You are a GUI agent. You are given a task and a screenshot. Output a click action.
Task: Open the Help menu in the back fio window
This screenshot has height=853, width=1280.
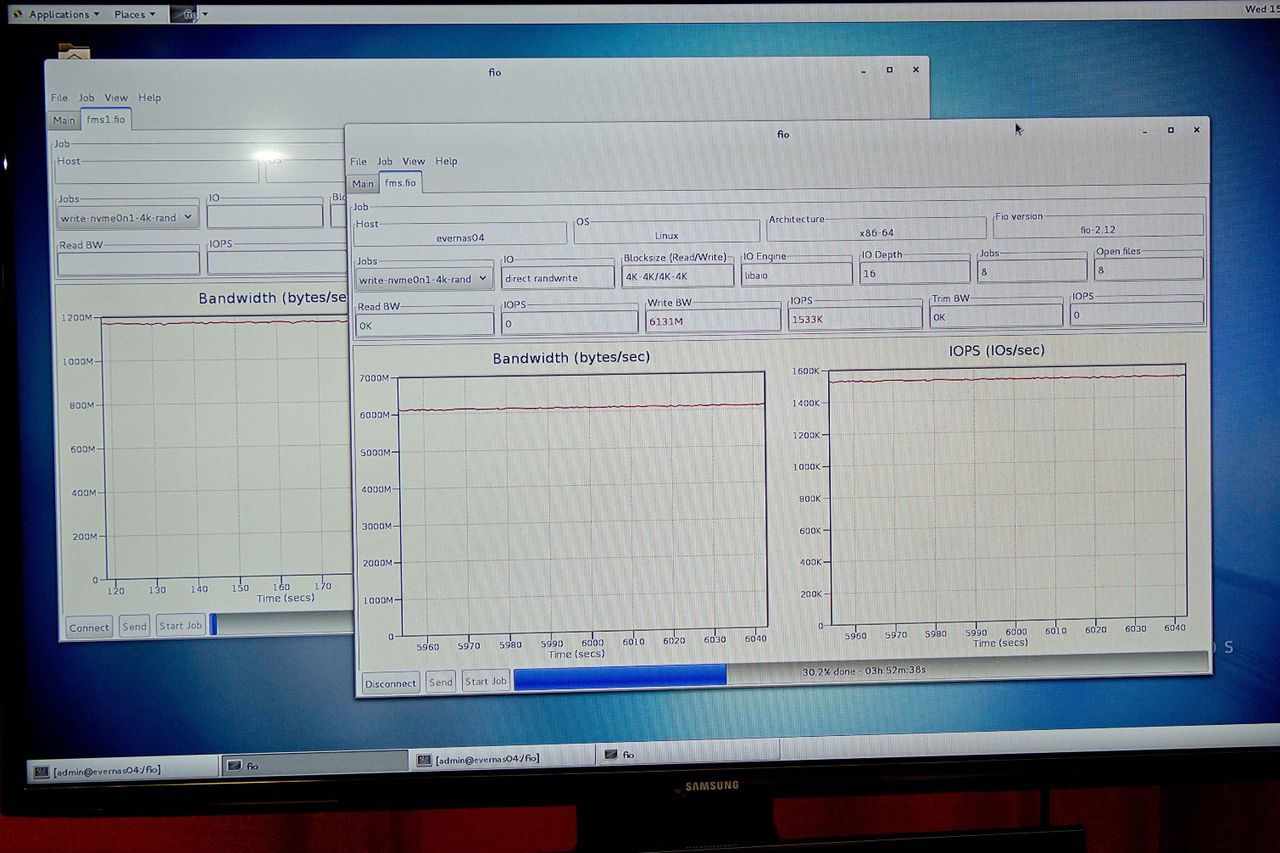(149, 98)
